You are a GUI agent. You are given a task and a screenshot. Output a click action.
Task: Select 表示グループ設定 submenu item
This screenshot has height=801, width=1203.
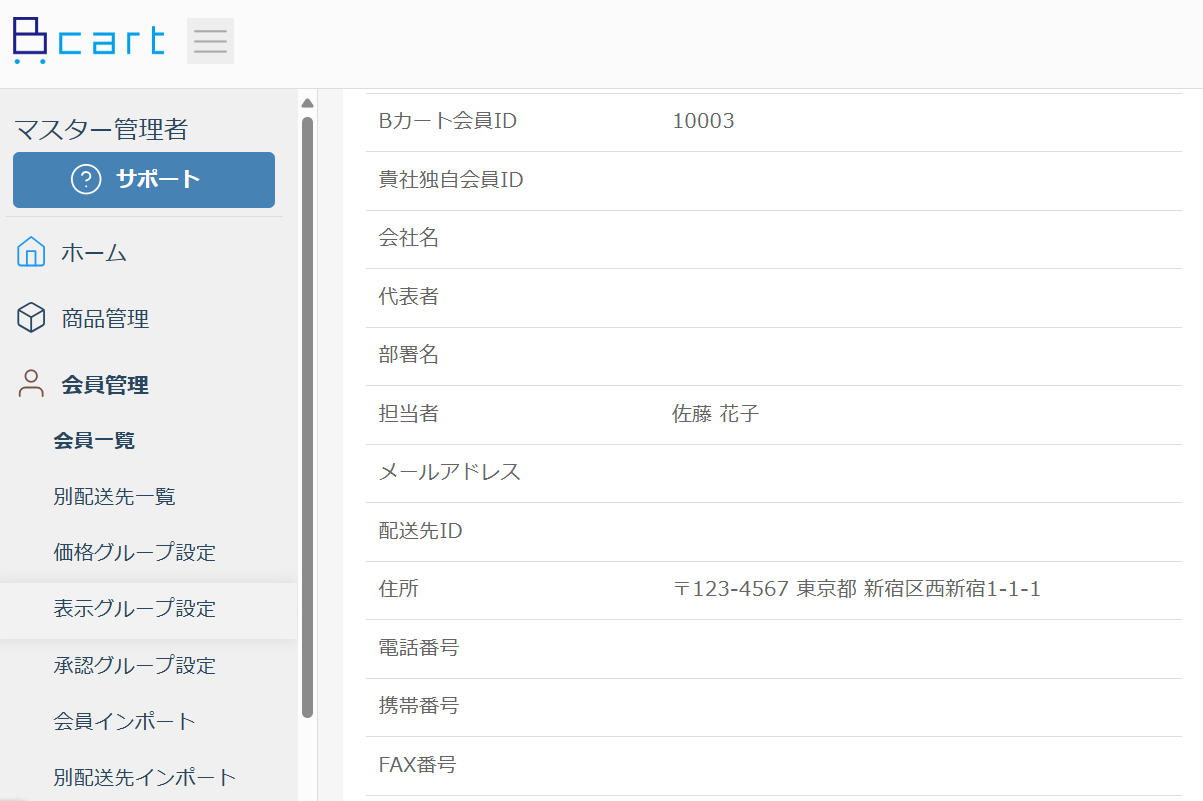134,609
